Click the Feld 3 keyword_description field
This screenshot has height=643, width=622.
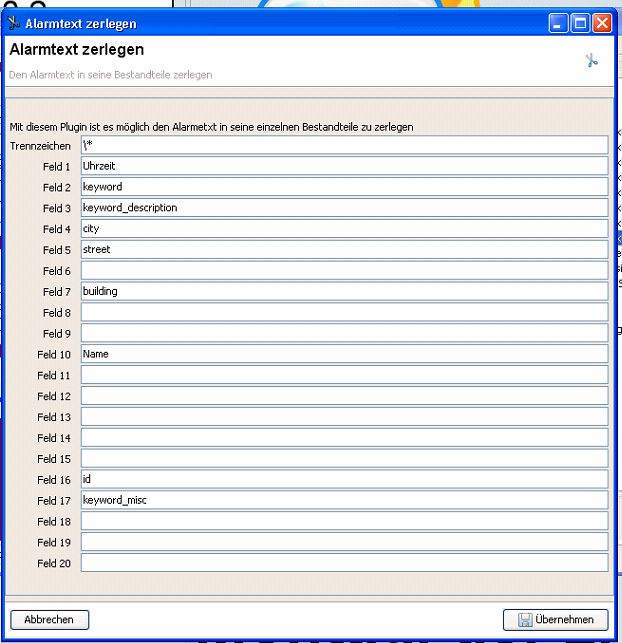(x=344, y=208)
